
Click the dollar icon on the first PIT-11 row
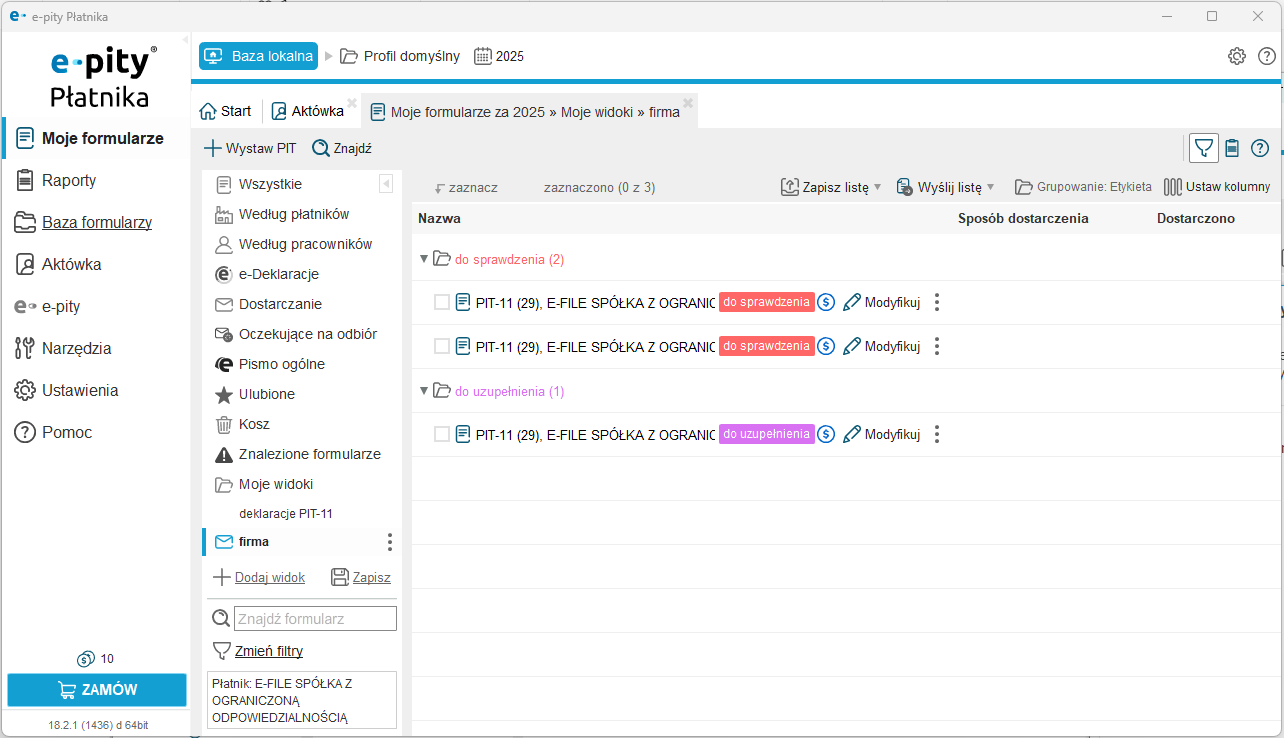click(826, 302)
